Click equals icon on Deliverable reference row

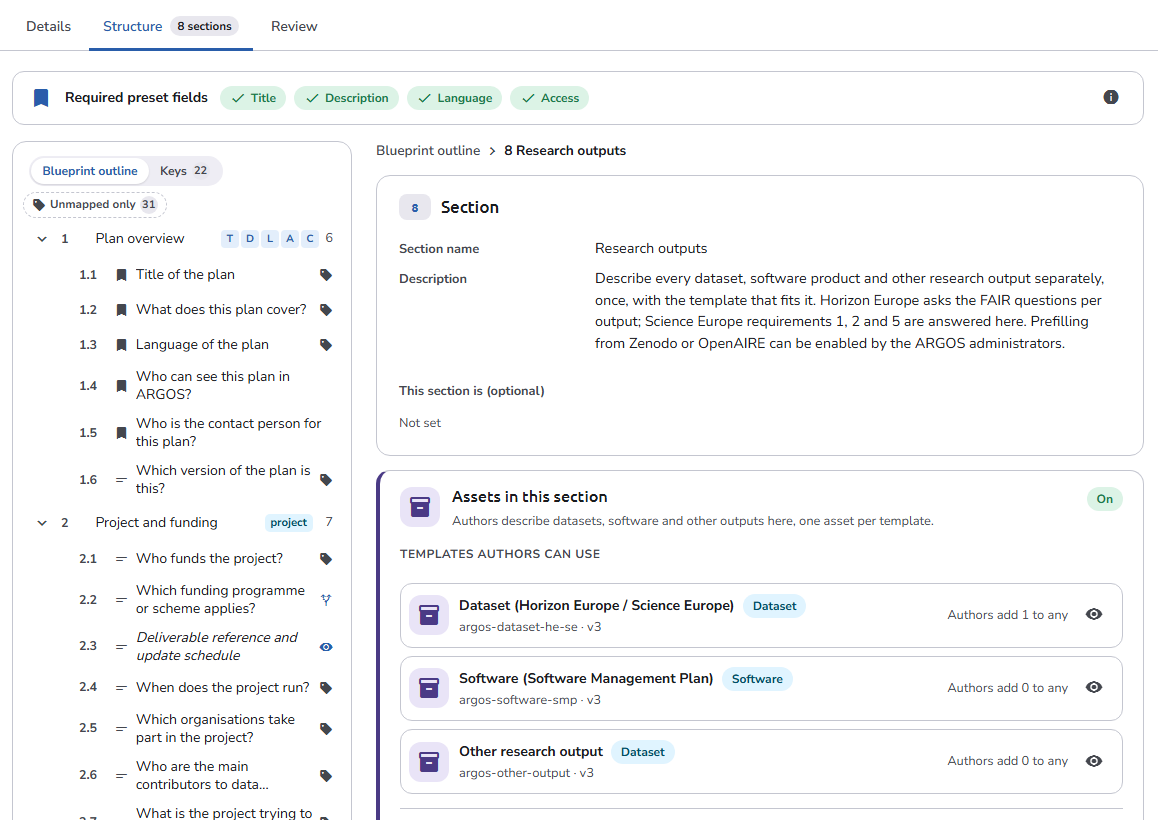(x=121, y=646)
